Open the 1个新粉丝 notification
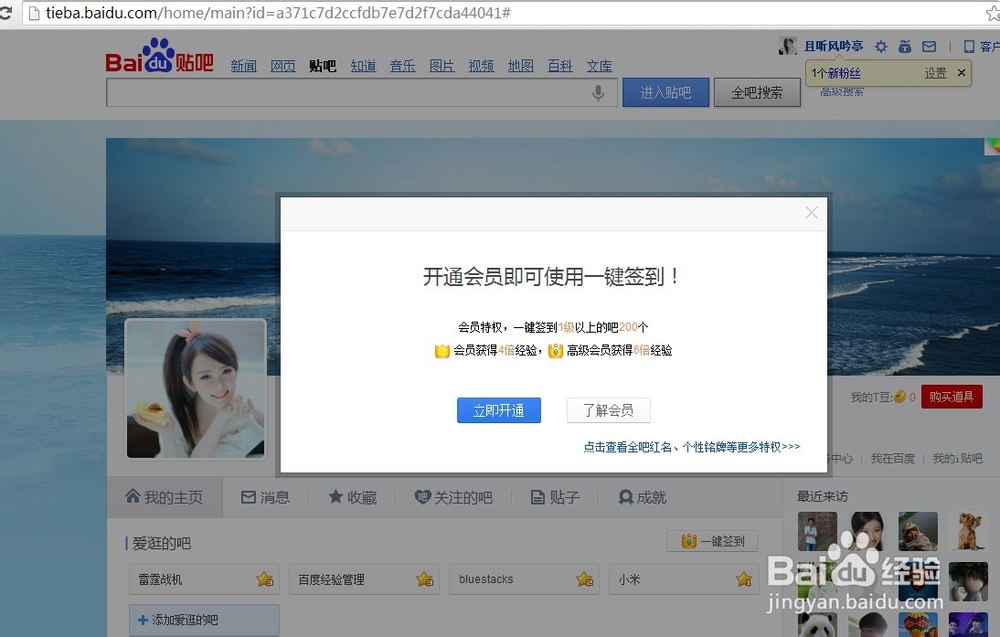 click(836, 73)
